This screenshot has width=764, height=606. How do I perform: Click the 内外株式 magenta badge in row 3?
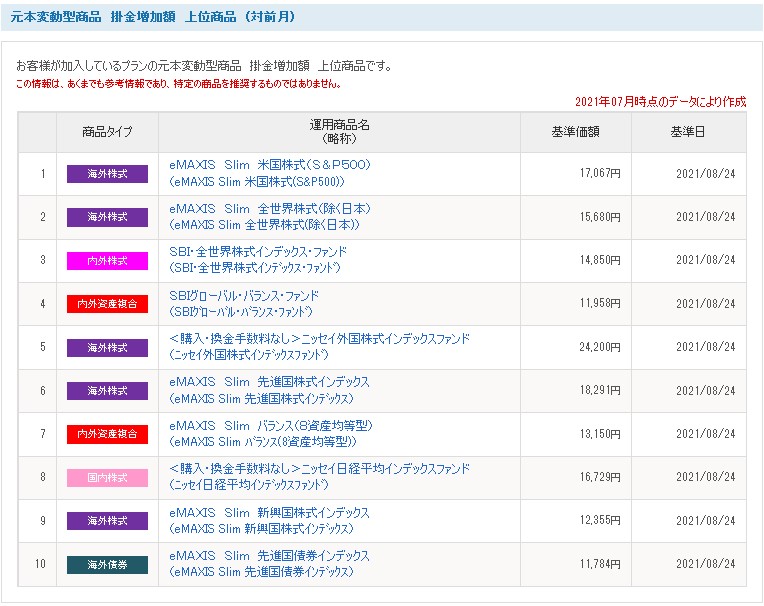[x=107, y=261]
